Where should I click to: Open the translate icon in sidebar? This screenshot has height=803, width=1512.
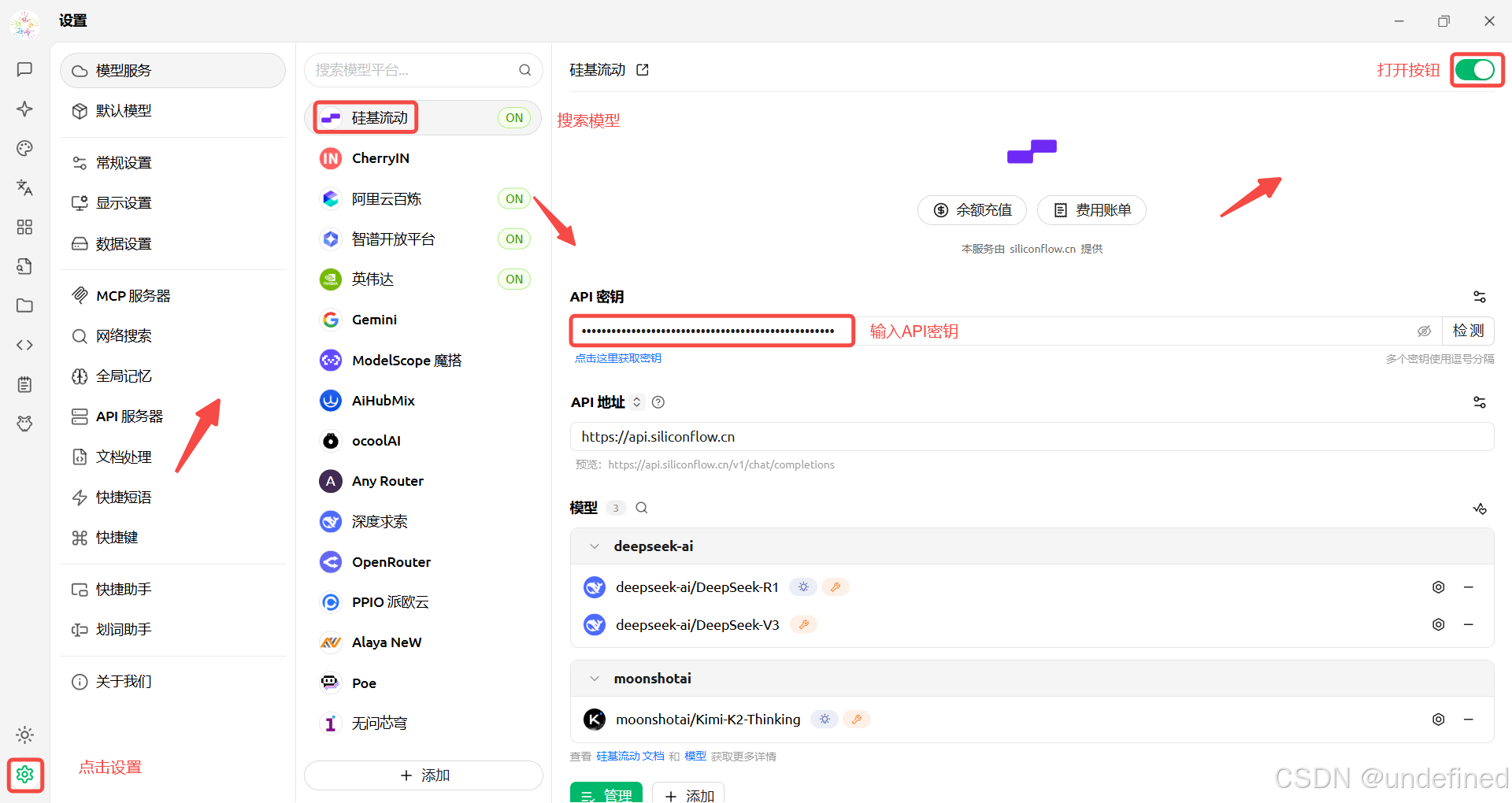coord(24,187)
